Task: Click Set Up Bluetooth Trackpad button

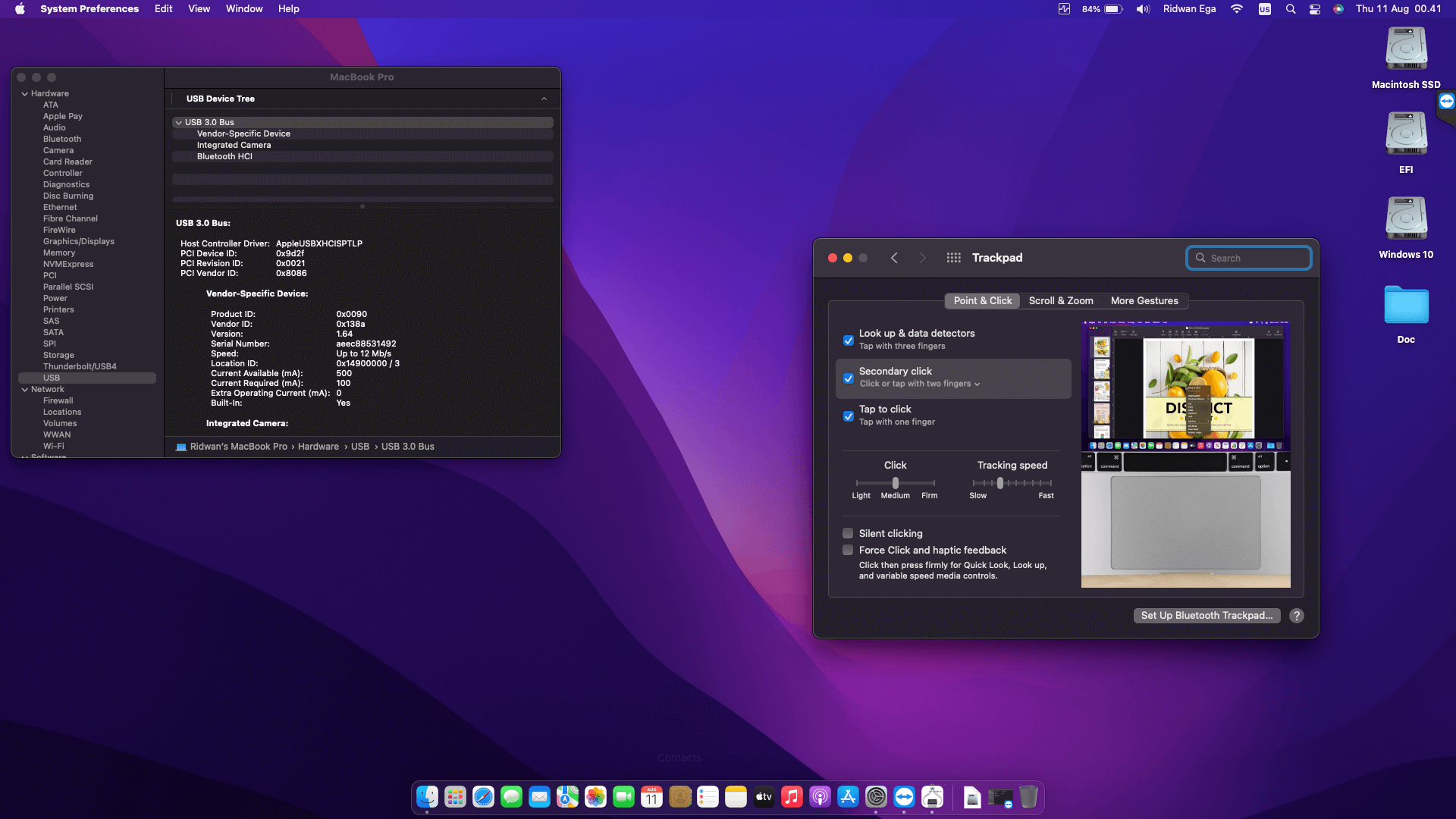Action: (1206, 616)
